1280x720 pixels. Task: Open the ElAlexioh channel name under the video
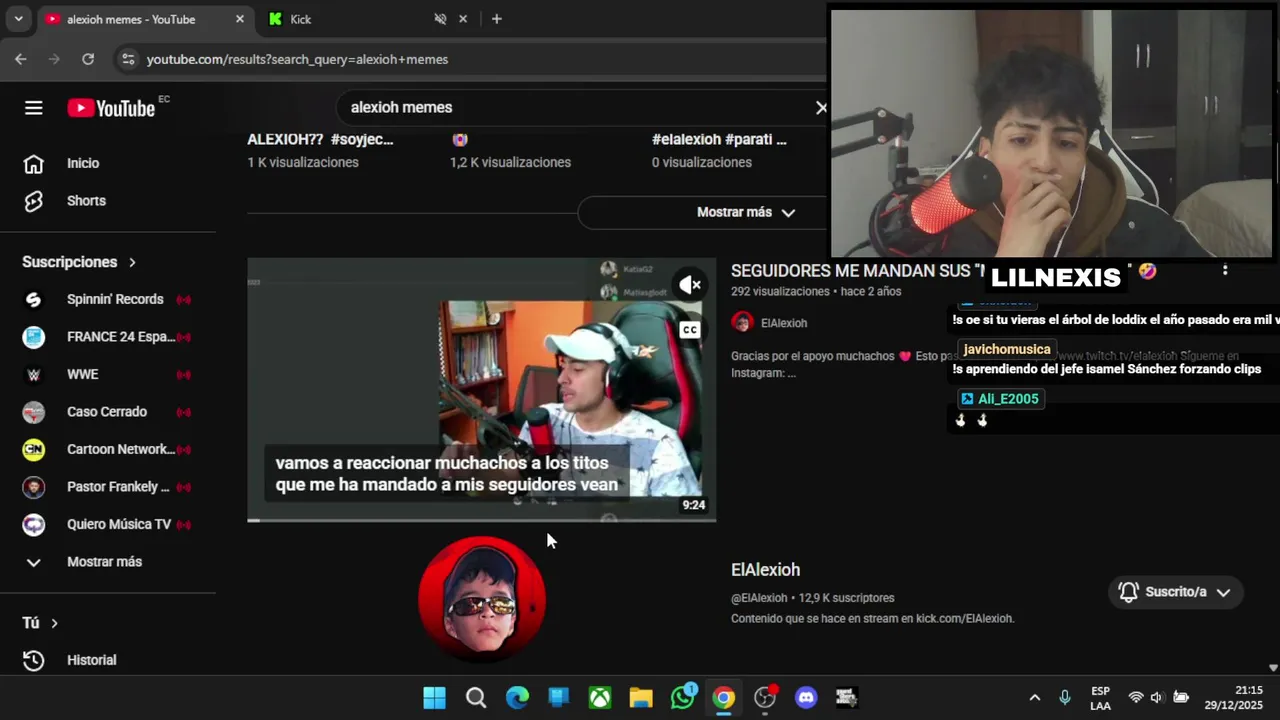coord(784,323)
